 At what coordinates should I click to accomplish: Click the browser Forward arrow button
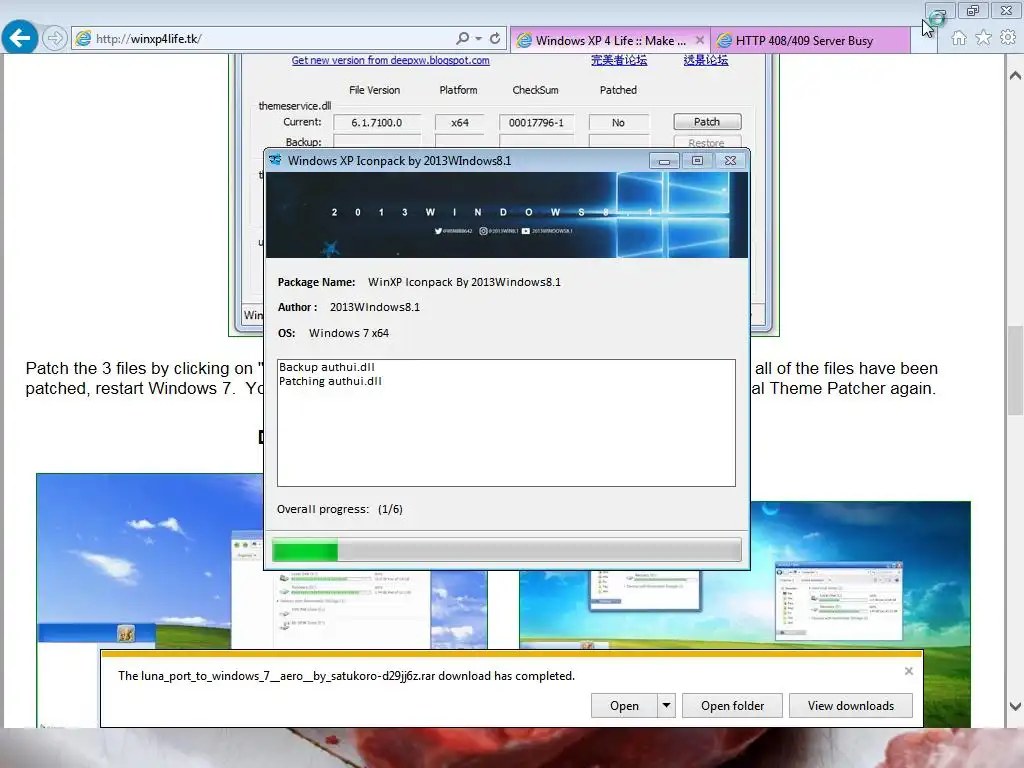coord(55,39)
